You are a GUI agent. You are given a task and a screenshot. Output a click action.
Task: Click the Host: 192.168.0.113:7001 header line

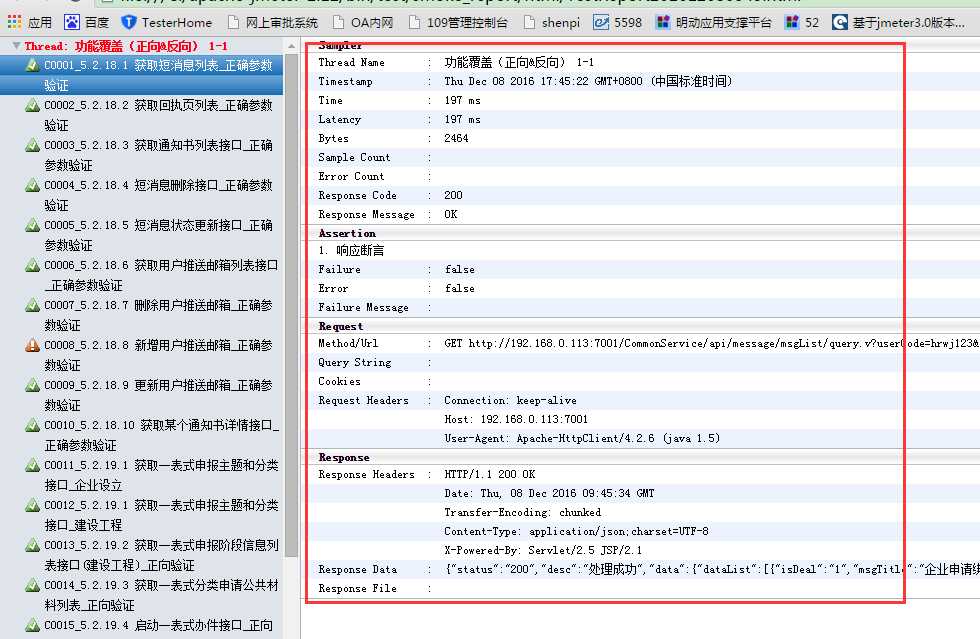(x=516, y=420)
